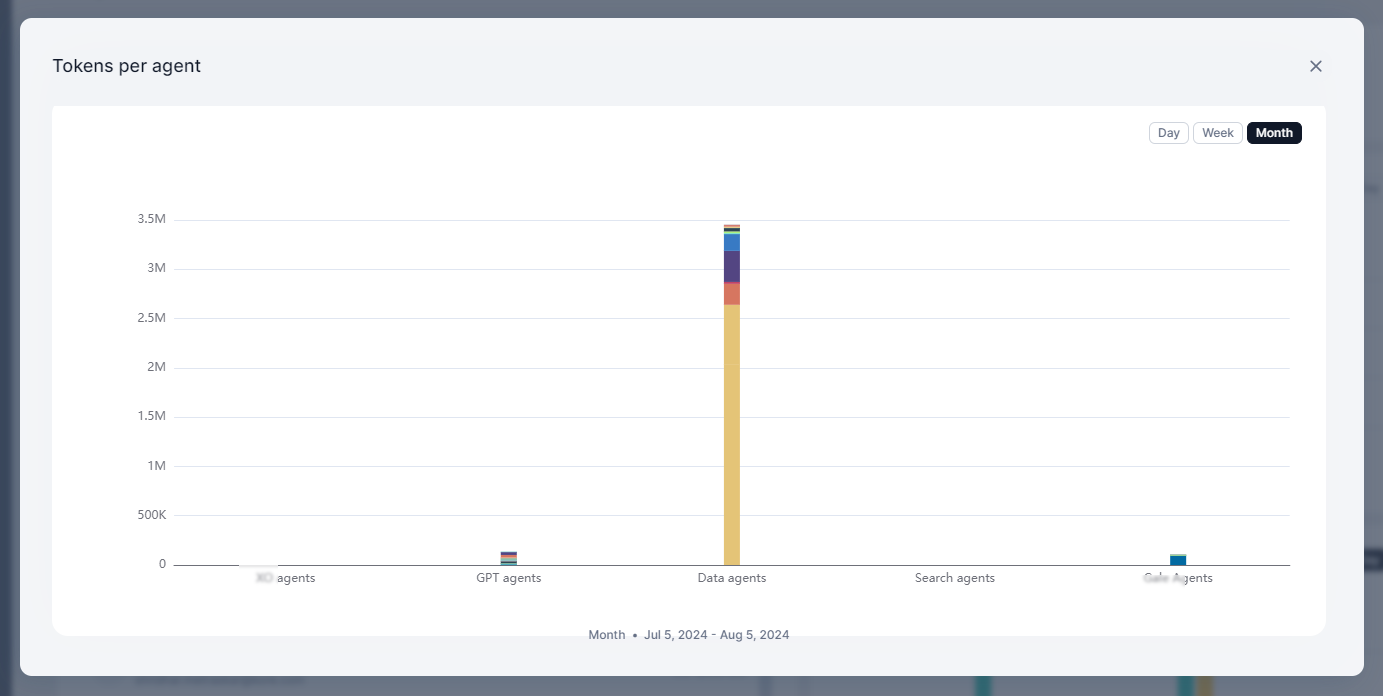Close the Tokens per agent dialog
The width and height of the screenshot is (1383, 696).
pyautogui.click(x=1315, y=65)
